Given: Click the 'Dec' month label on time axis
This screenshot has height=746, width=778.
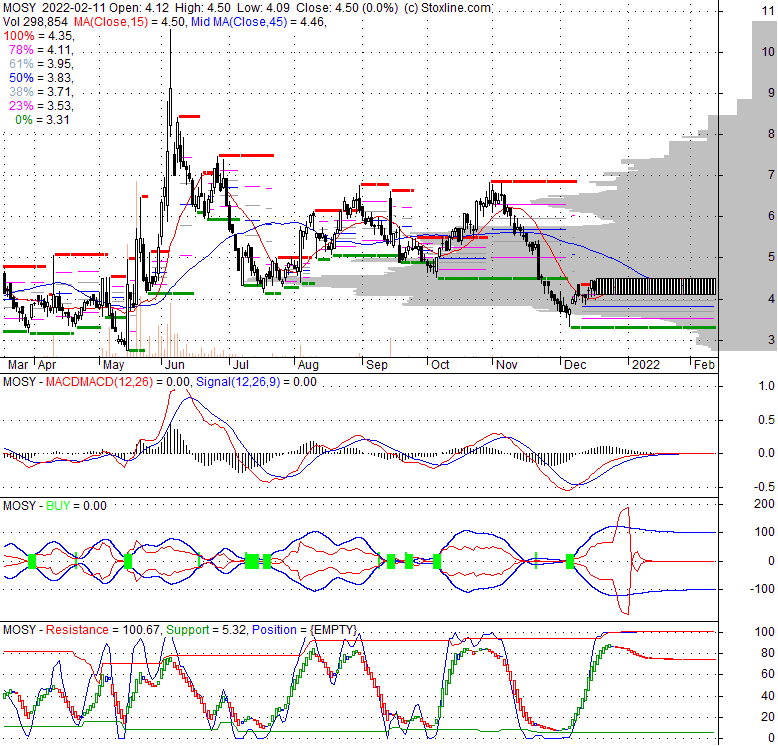Looking at the screenshot, I should point(575,365).
